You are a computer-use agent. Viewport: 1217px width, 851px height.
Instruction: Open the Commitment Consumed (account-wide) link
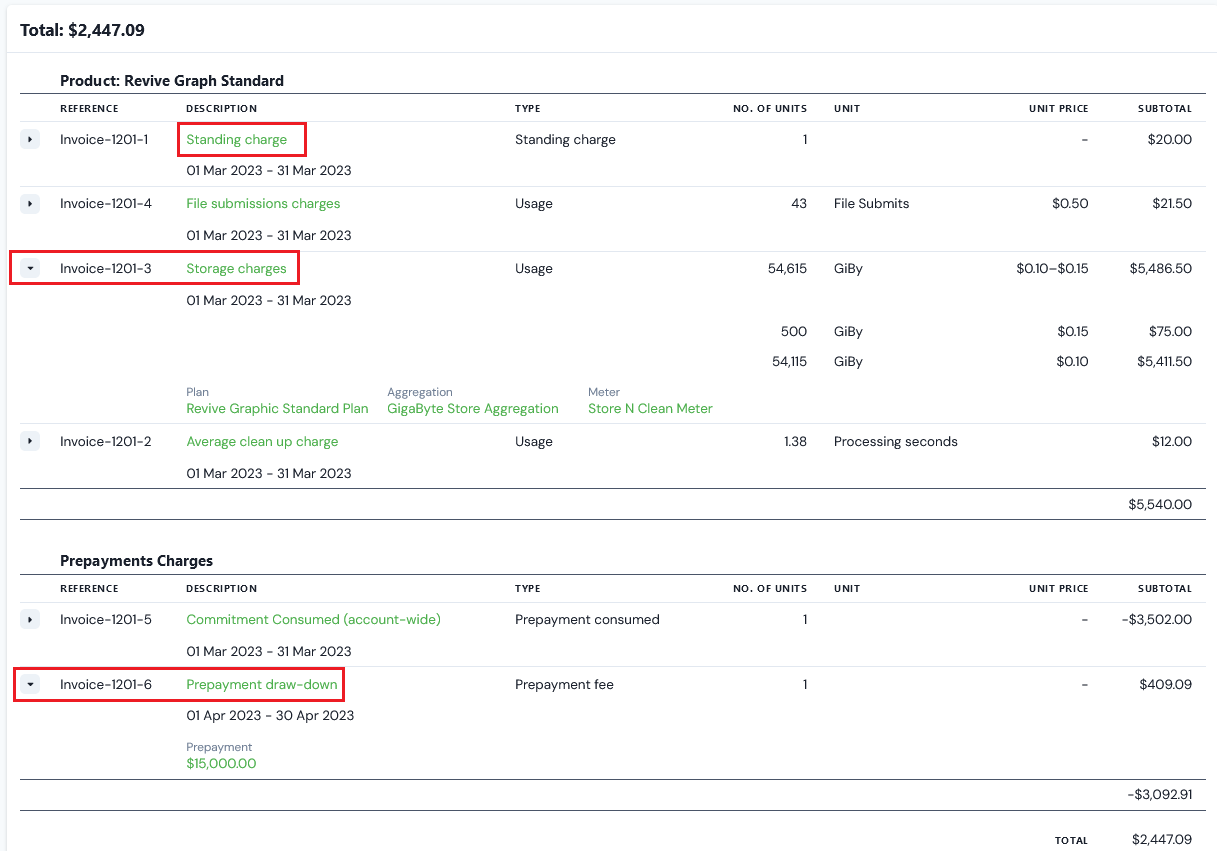pyautogui.click(x=313, y=619)
